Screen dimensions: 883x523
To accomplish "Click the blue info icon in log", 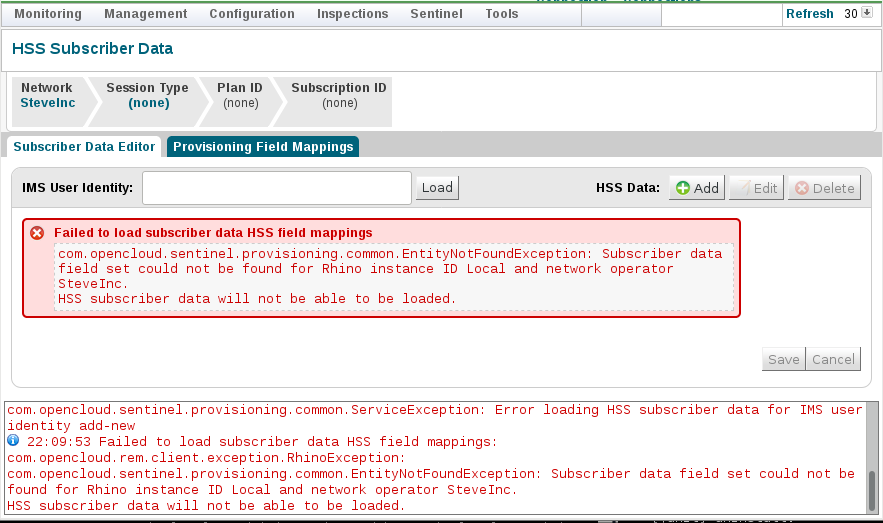I will click(13, 440).
